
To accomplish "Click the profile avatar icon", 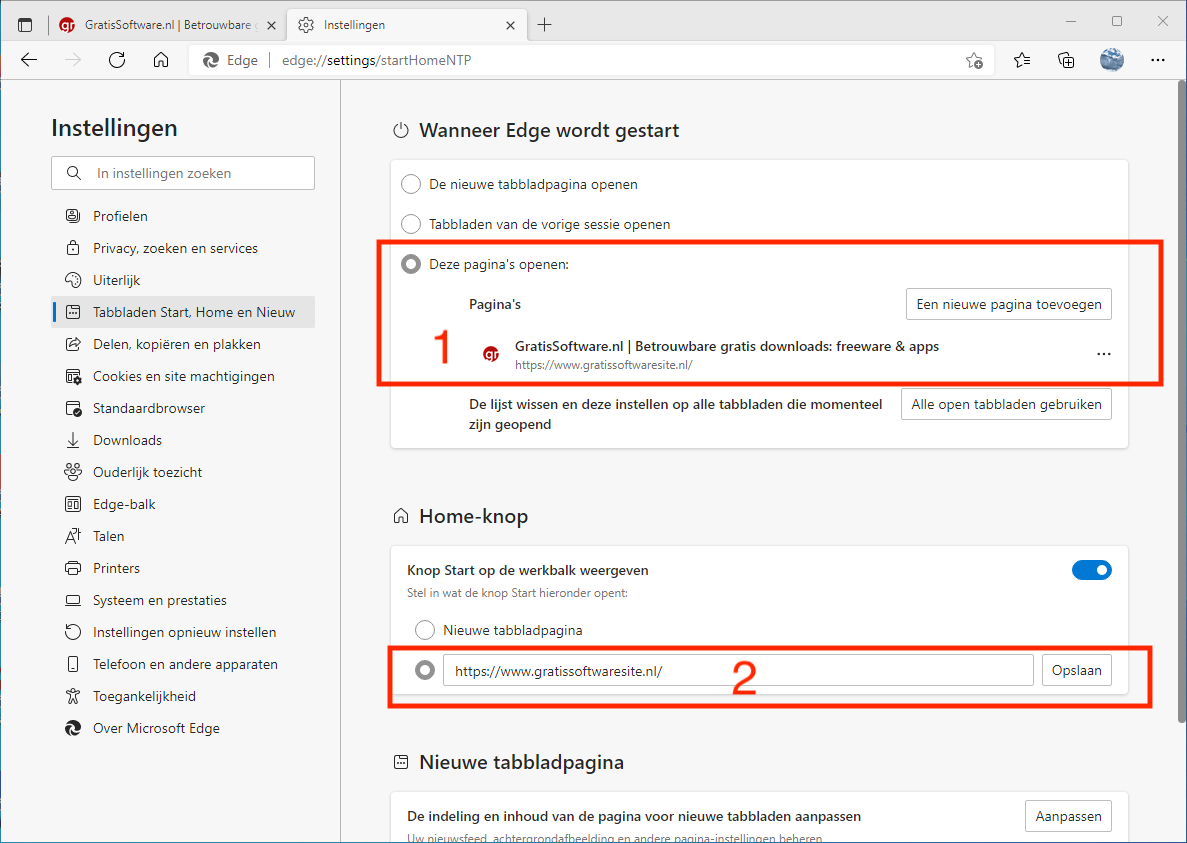I will [x=1111, y=60].
